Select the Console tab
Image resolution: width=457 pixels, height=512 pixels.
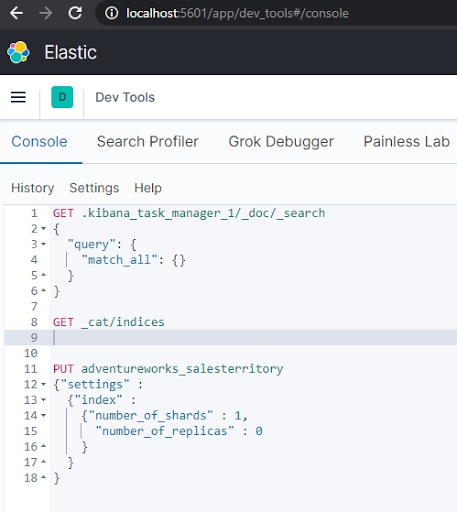point(39,142)
